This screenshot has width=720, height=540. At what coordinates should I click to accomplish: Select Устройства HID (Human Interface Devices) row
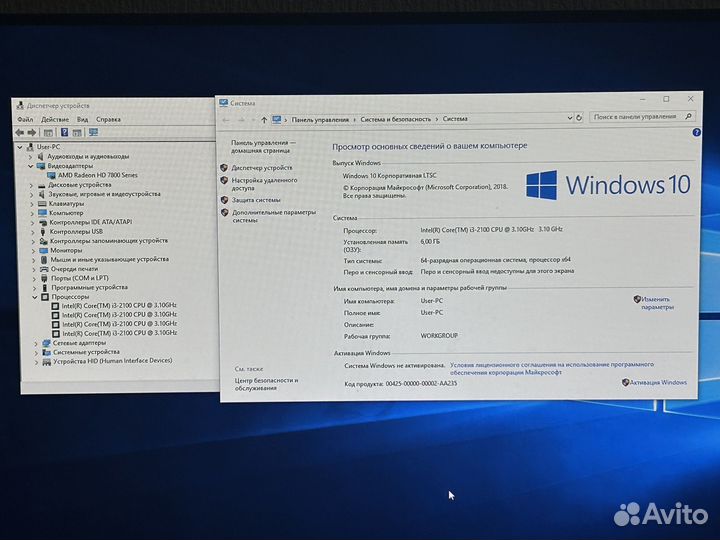click(112, 361)
